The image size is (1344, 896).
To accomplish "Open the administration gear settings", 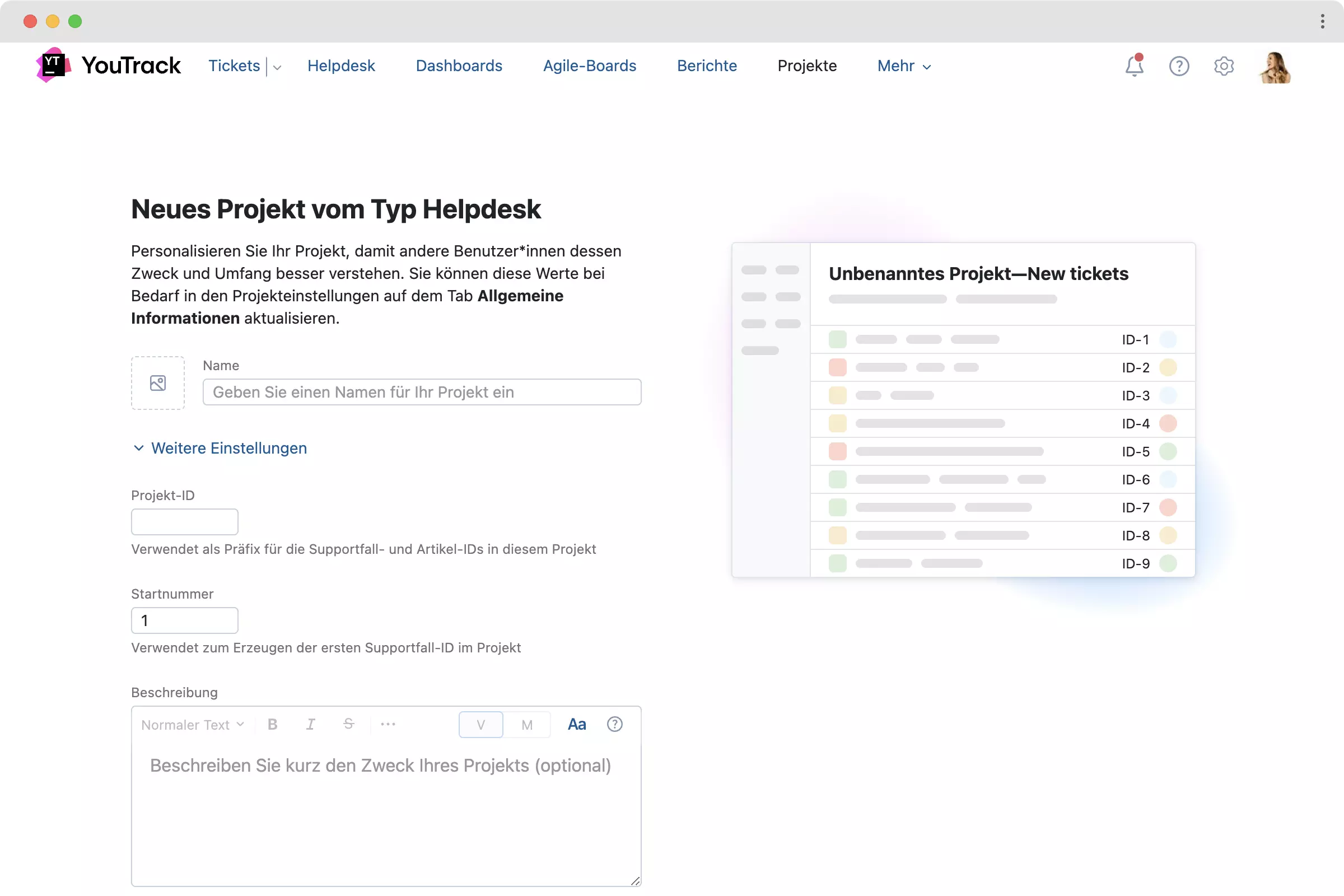I will coord(1224,66).
